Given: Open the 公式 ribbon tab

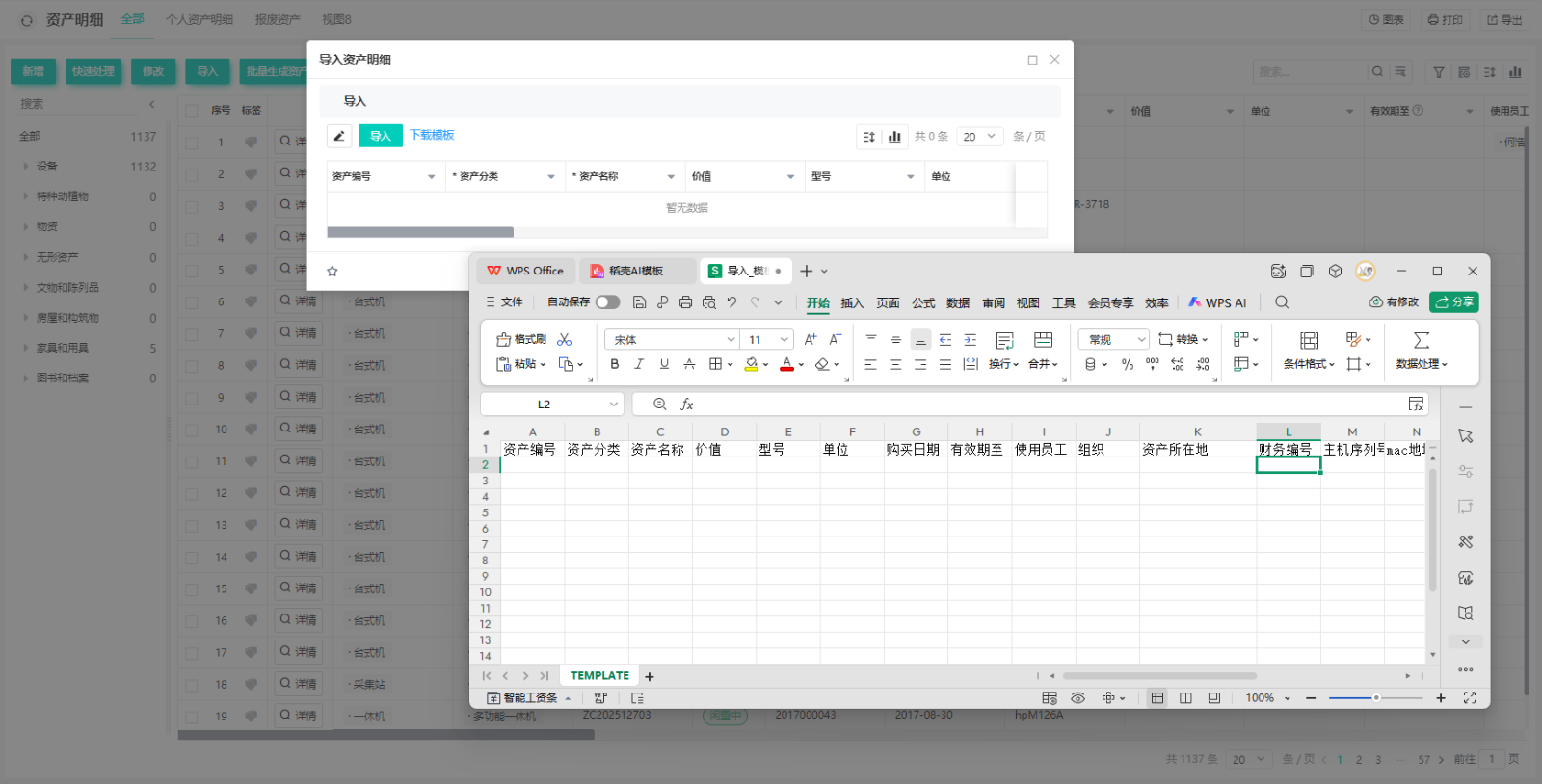Looking at the screenshot, I should (x=923, y=302).
